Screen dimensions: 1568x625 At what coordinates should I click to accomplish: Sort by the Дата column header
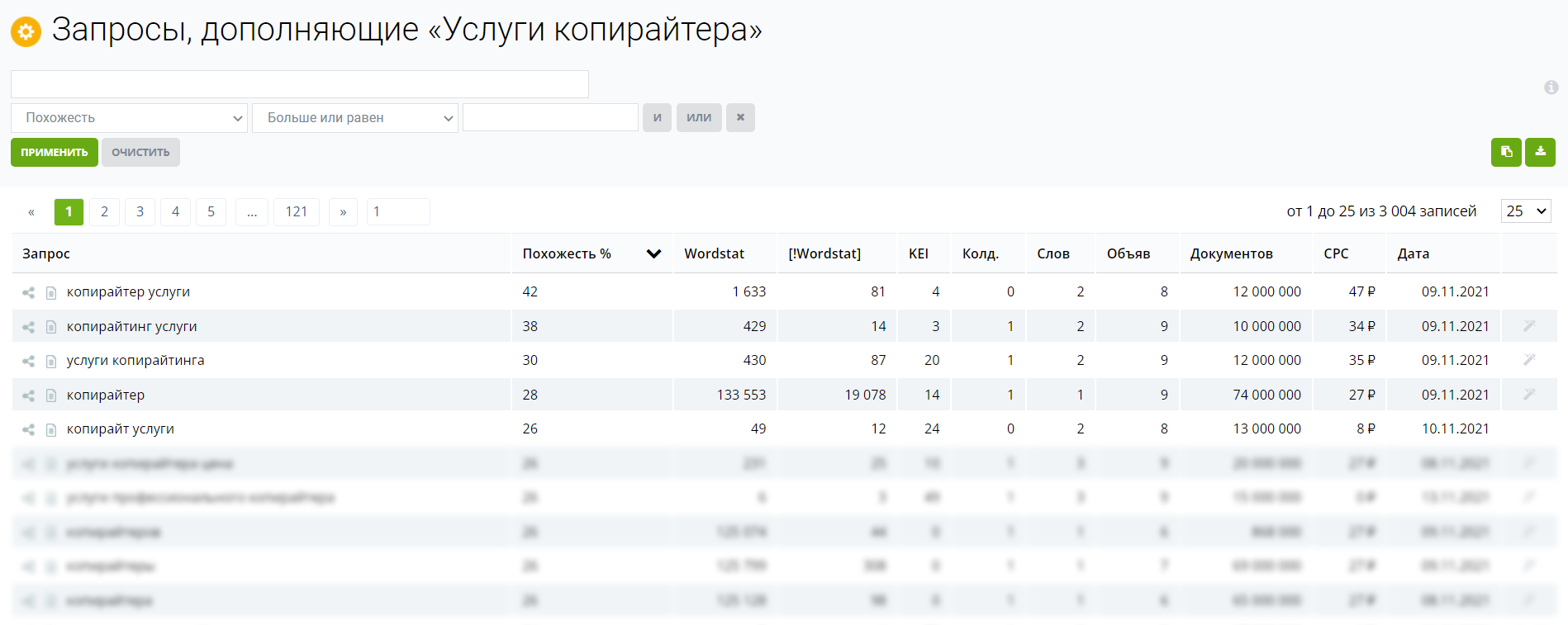[1413, 253]
